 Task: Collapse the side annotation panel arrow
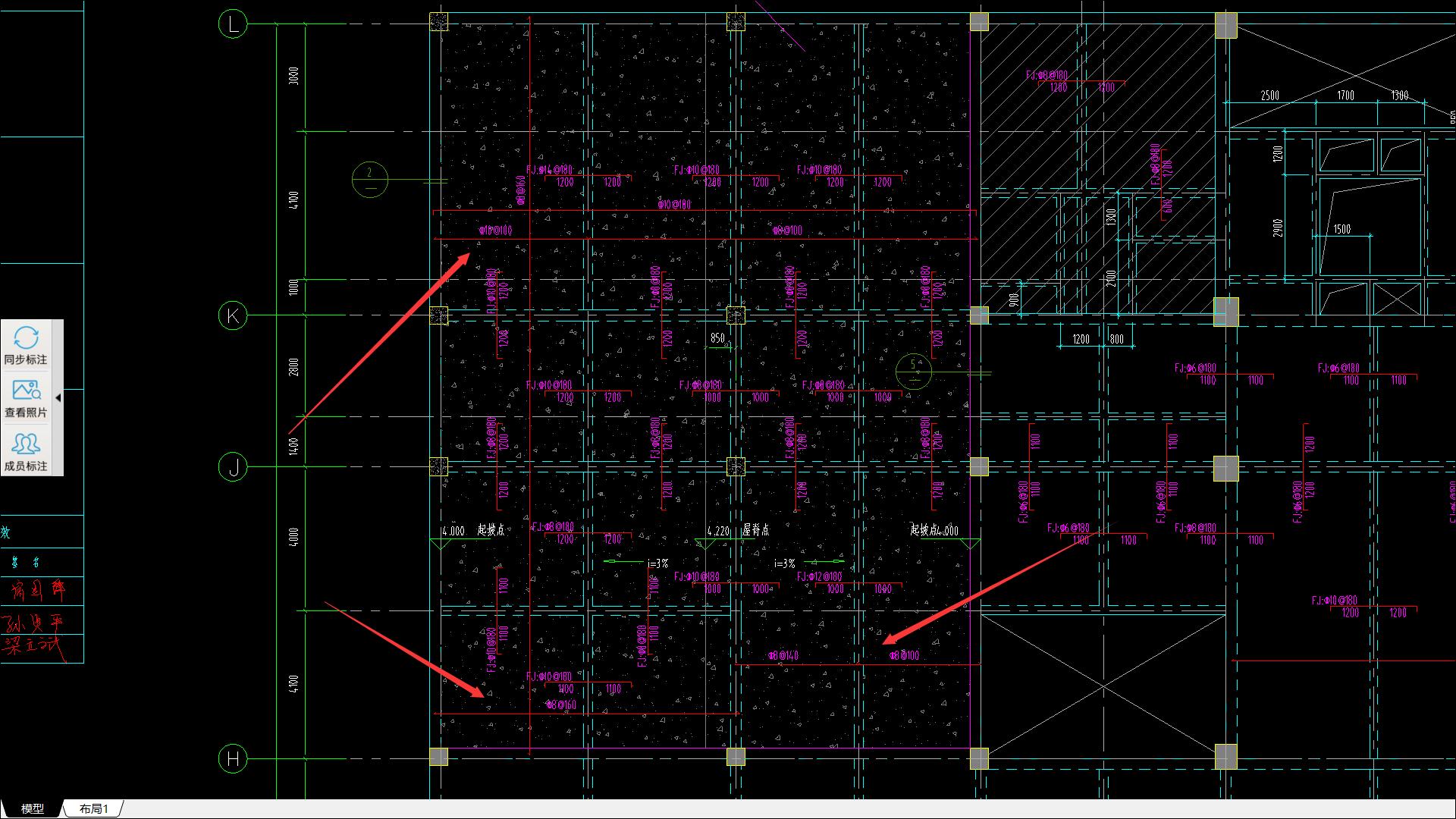click(x=58, y=397)
